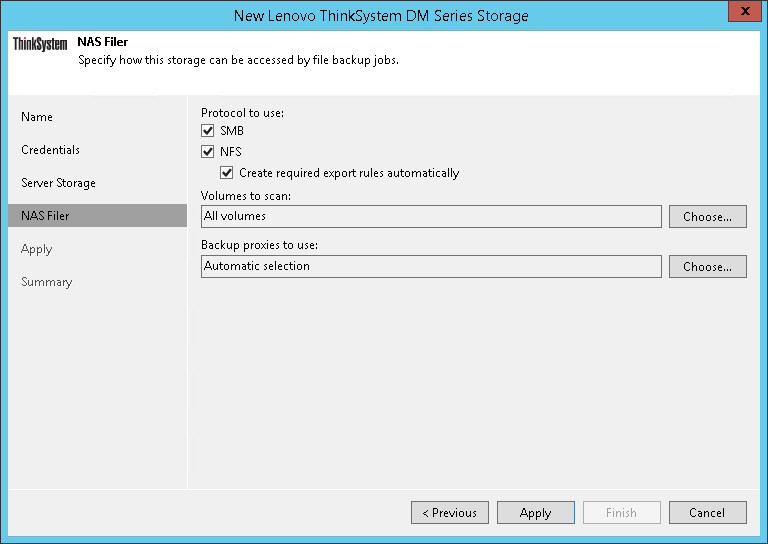This screenshot has width=768, height=544.
Task: Click the Finish button
Action: click(x=622, y=513)
